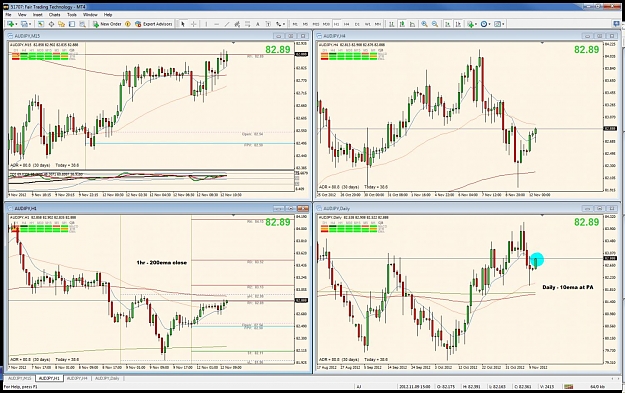Viewport: 625px width, 393px height.
Task: Click the indicators list icon
Action: click(471, 24)
